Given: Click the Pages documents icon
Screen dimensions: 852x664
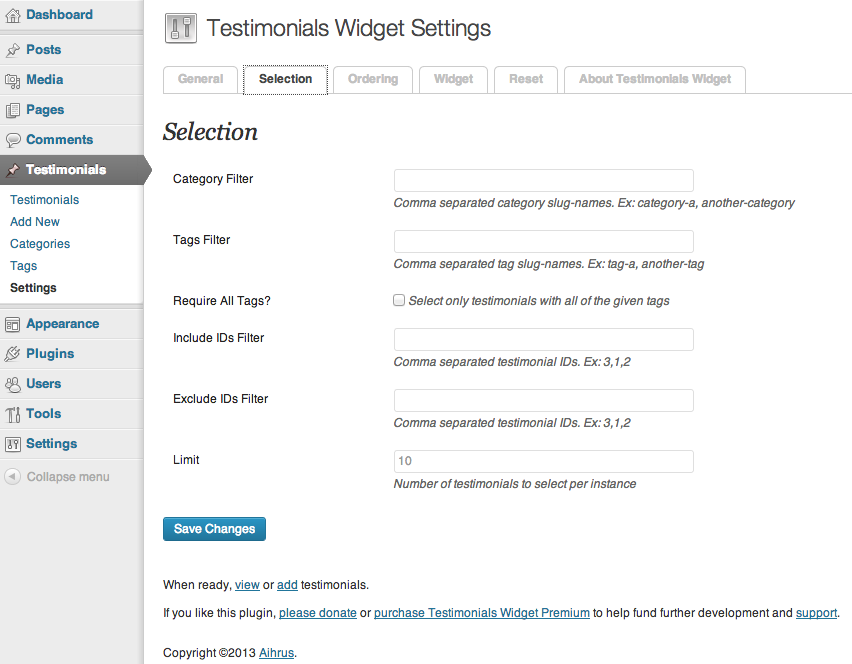Looking at the screenshot, I should pos(12,110).
